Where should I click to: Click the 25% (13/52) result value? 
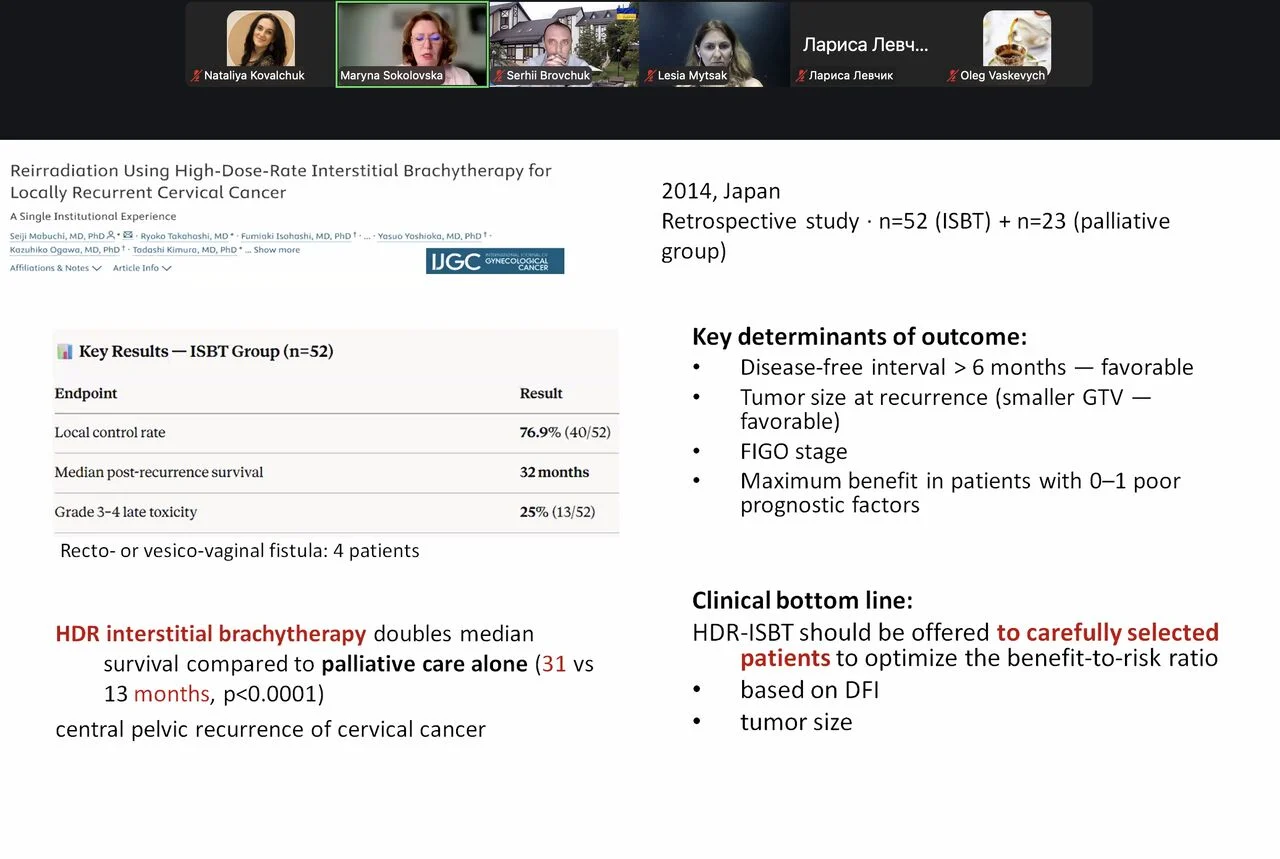click(557, 512)
